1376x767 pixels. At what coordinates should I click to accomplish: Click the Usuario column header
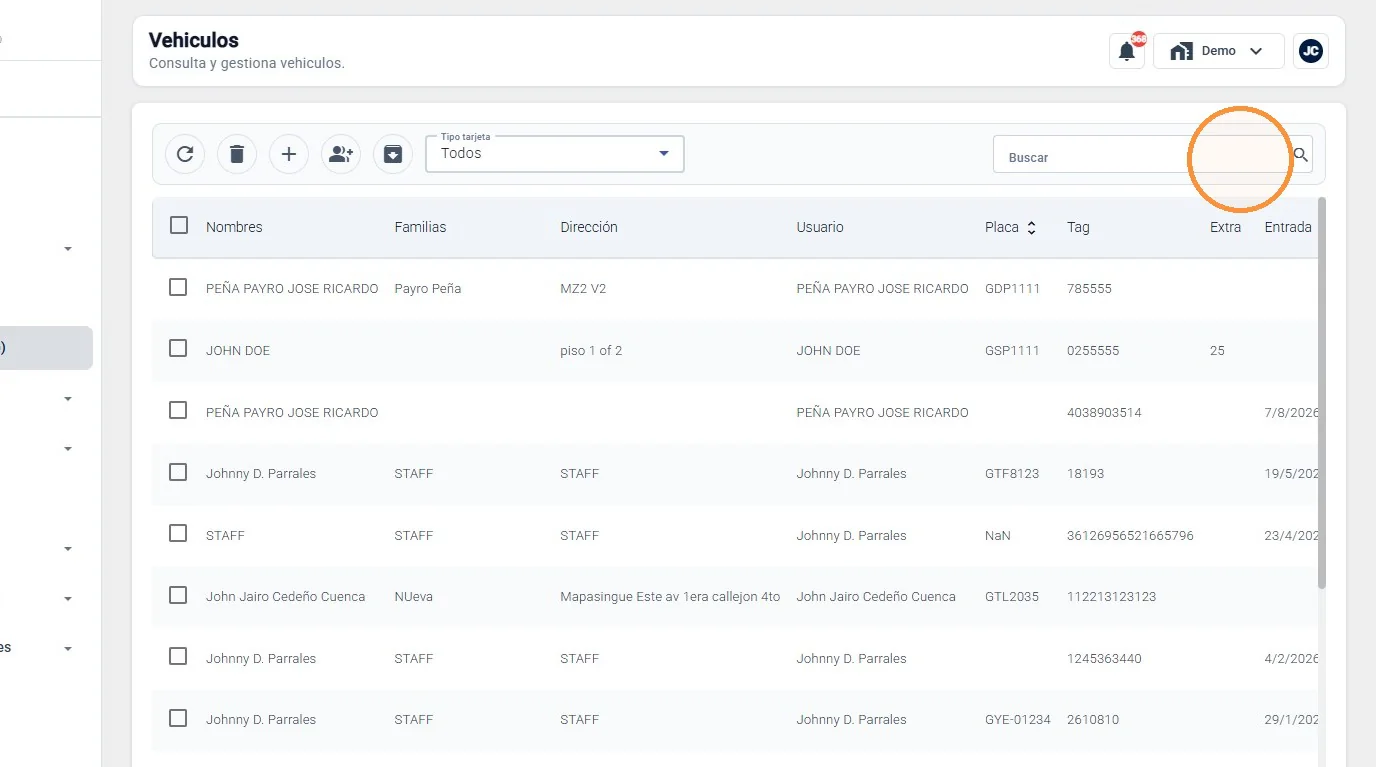820,227
